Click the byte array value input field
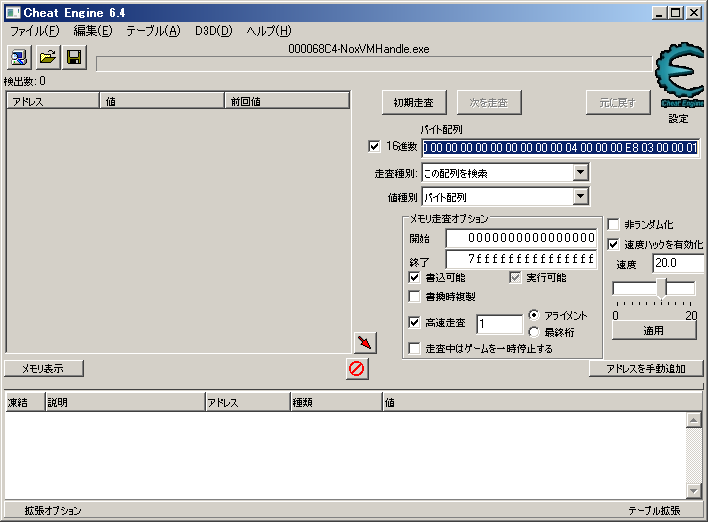Image resolution: width=708 pixels, height=522 pixels. [x=561, y=148]
